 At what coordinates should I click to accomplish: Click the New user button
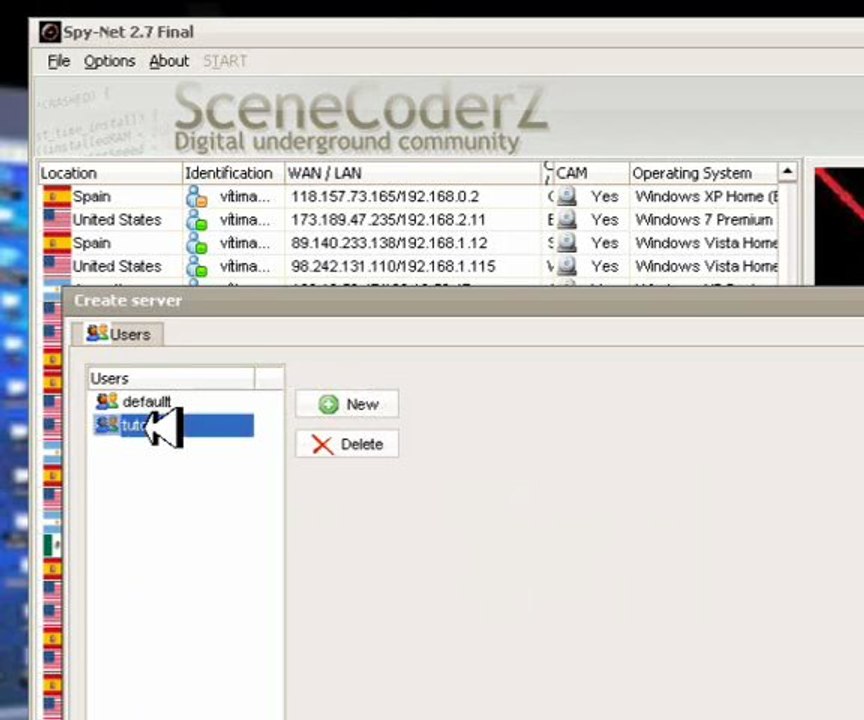(347, 404)
